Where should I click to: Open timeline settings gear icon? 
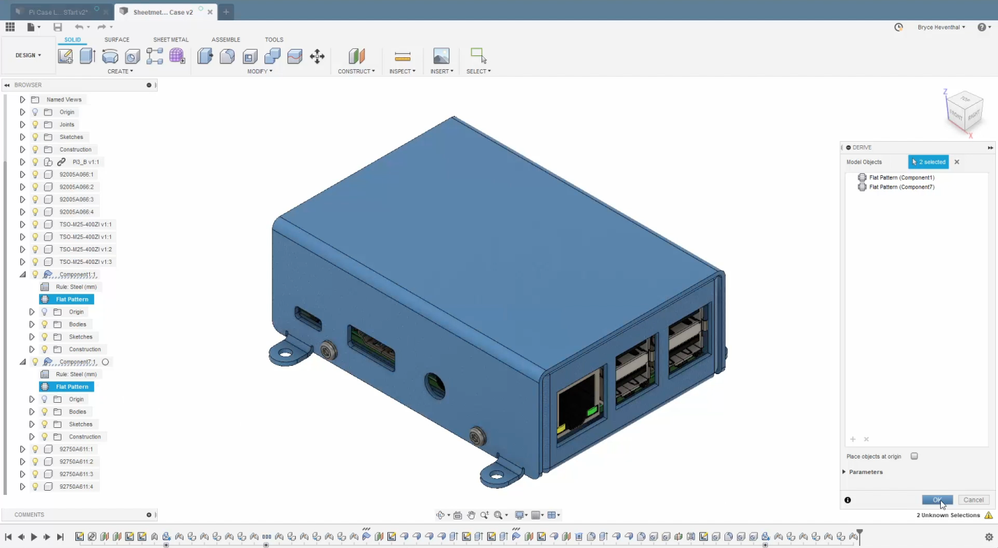pyautogui.click(x=988, y=537)
